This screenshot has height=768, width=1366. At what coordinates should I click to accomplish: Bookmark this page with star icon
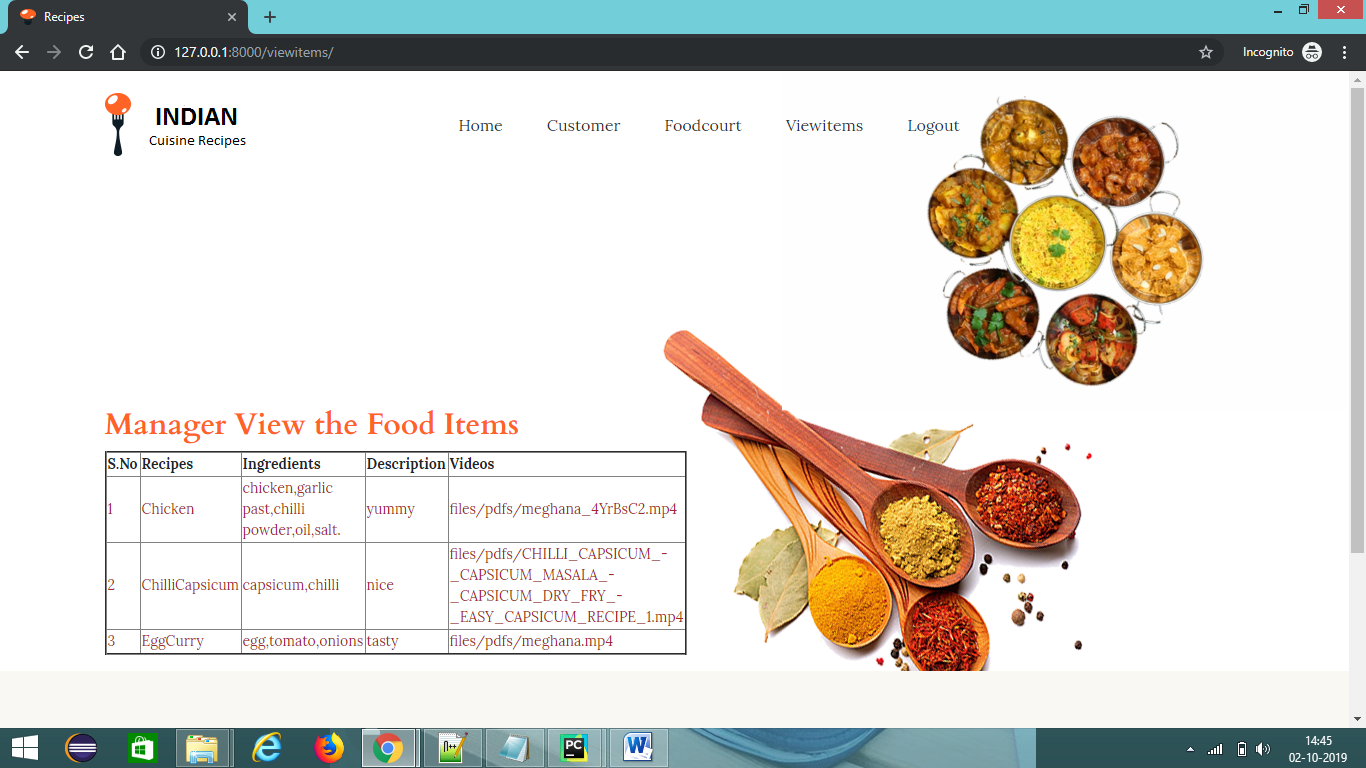(x=1206, y=52)
